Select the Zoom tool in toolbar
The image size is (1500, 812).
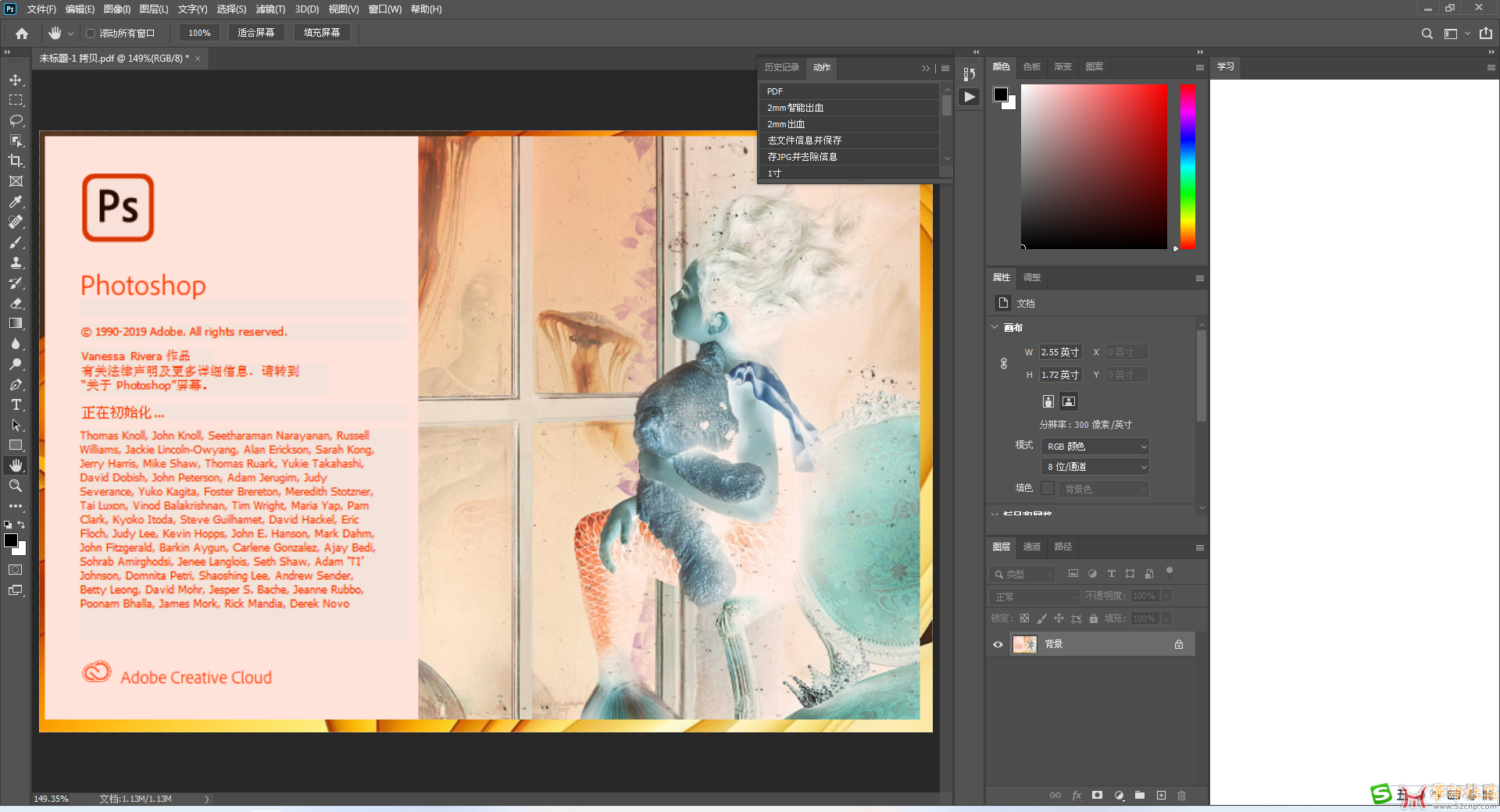[16, 486]
